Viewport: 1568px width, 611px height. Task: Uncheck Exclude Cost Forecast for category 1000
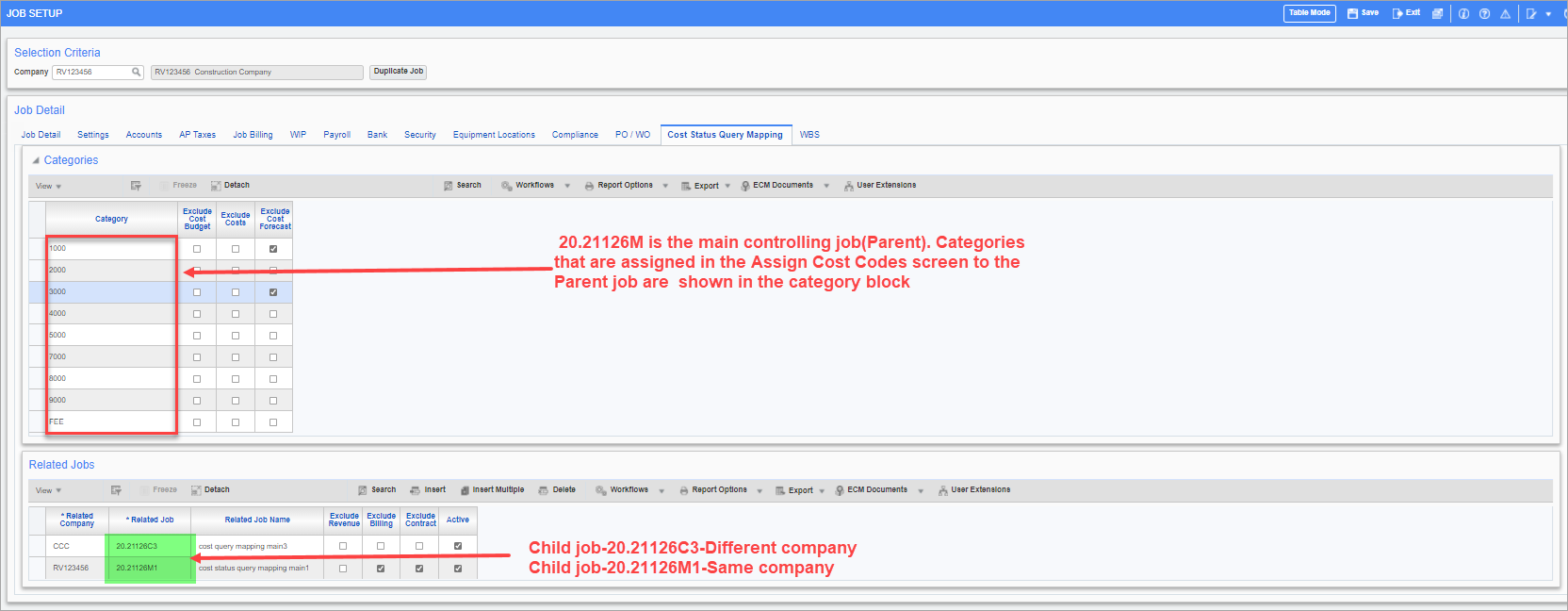click(x=273, y=249)
